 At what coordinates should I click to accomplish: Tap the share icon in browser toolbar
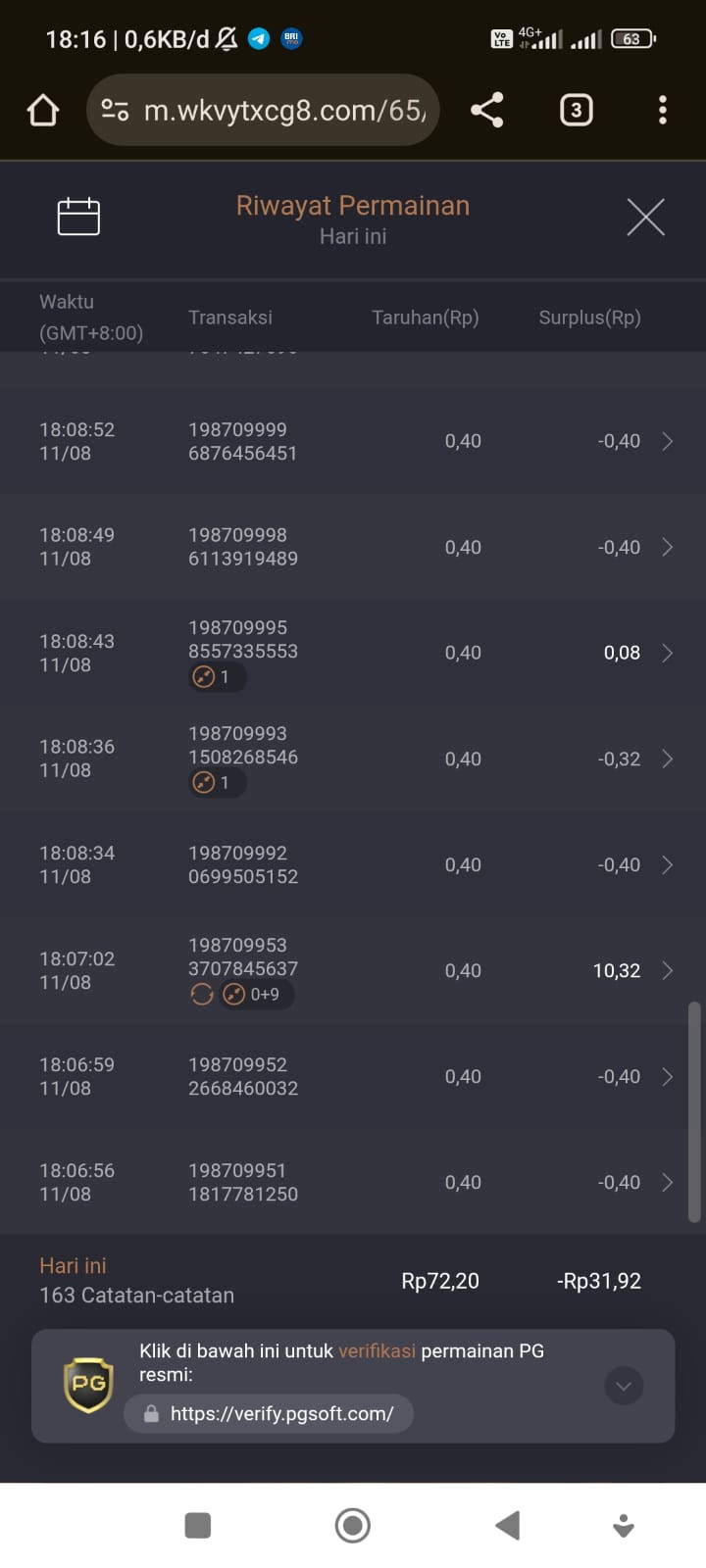point(487,110)
